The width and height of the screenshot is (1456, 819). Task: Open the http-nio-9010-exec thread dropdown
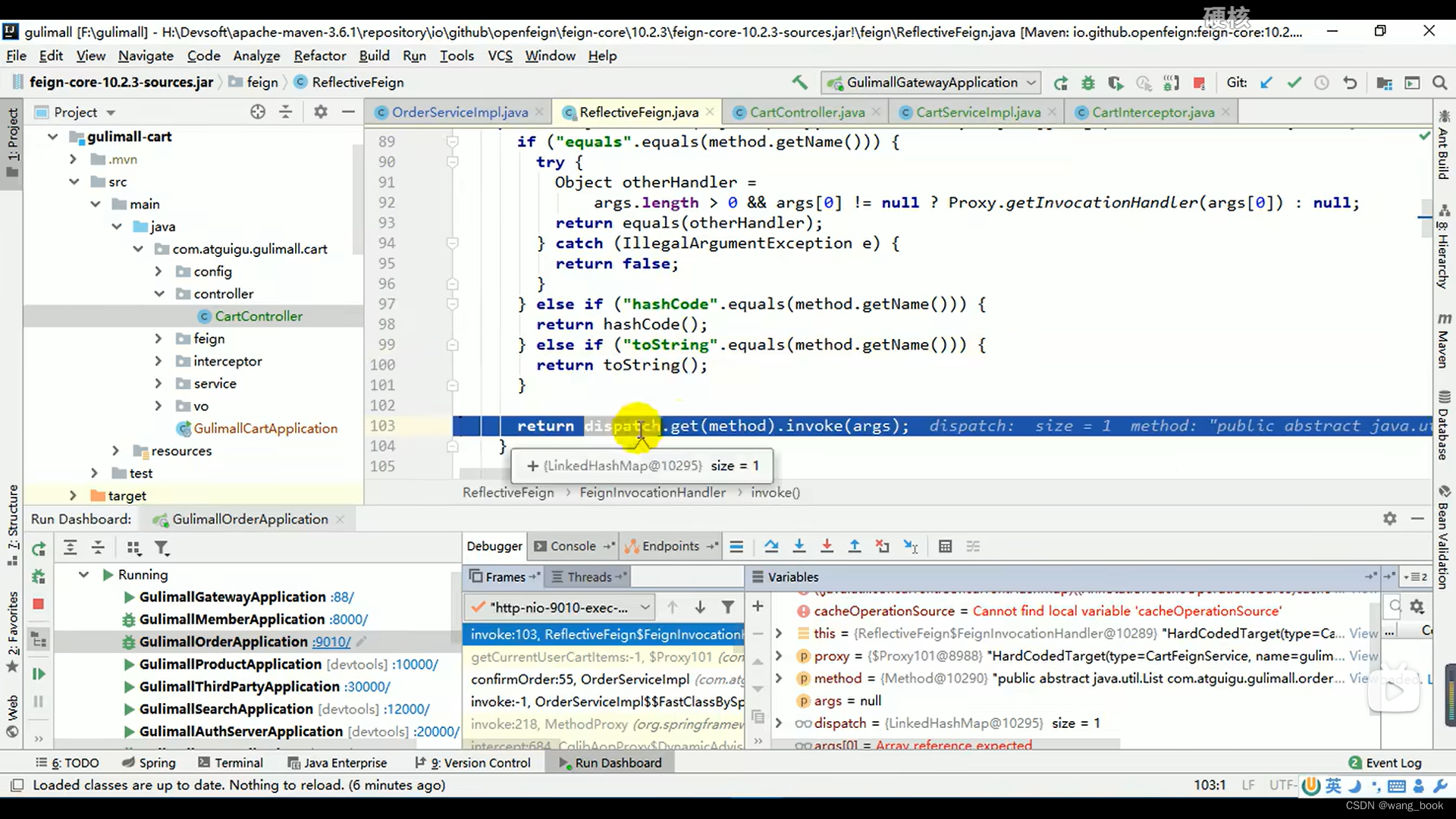coord(559,607)
